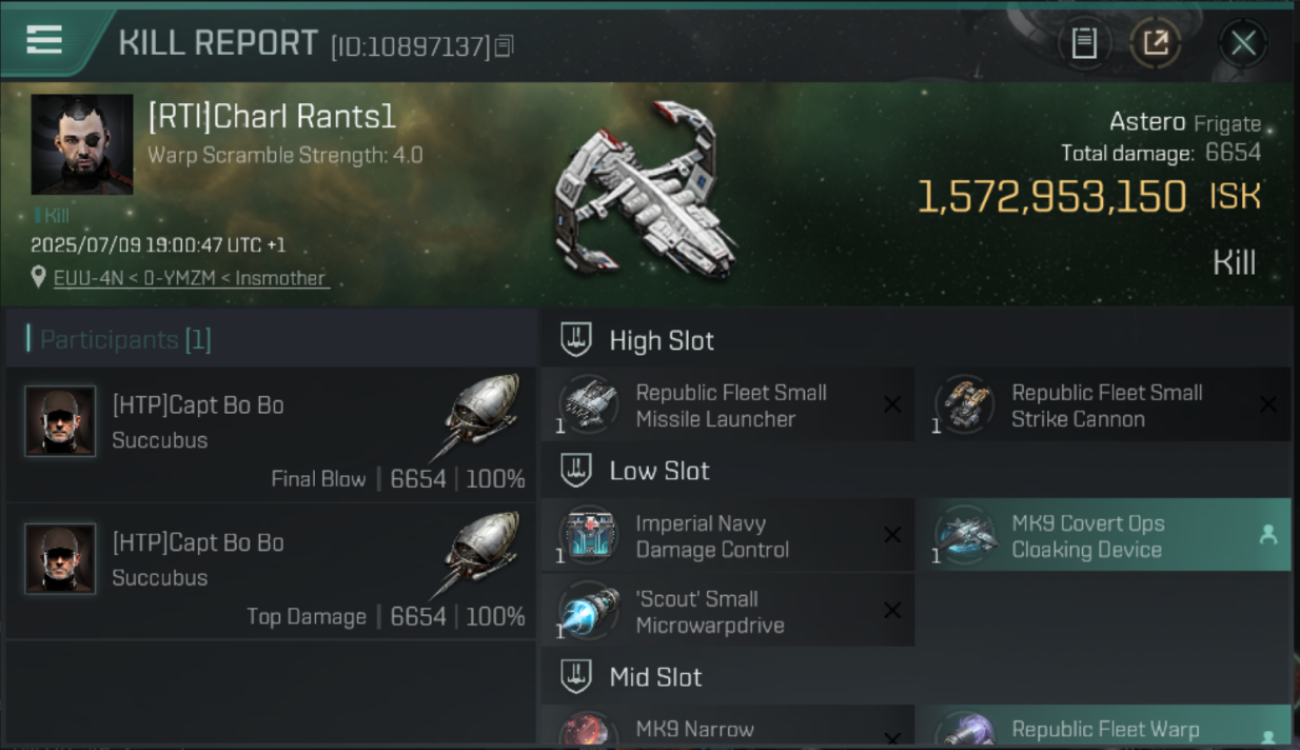Copy the kill report ID

point(504,46)
